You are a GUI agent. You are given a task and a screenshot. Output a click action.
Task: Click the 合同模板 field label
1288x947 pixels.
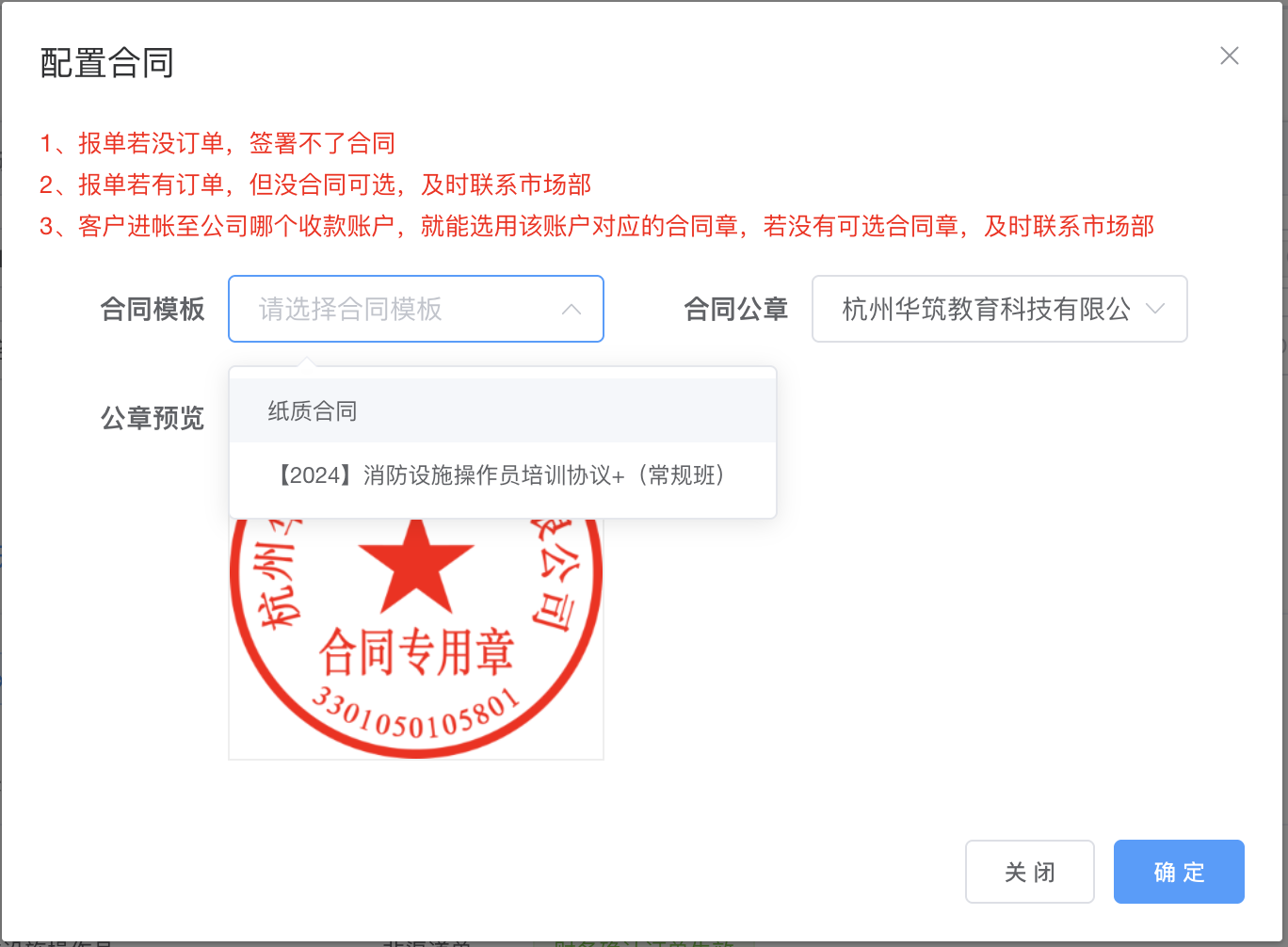point(153,309)
